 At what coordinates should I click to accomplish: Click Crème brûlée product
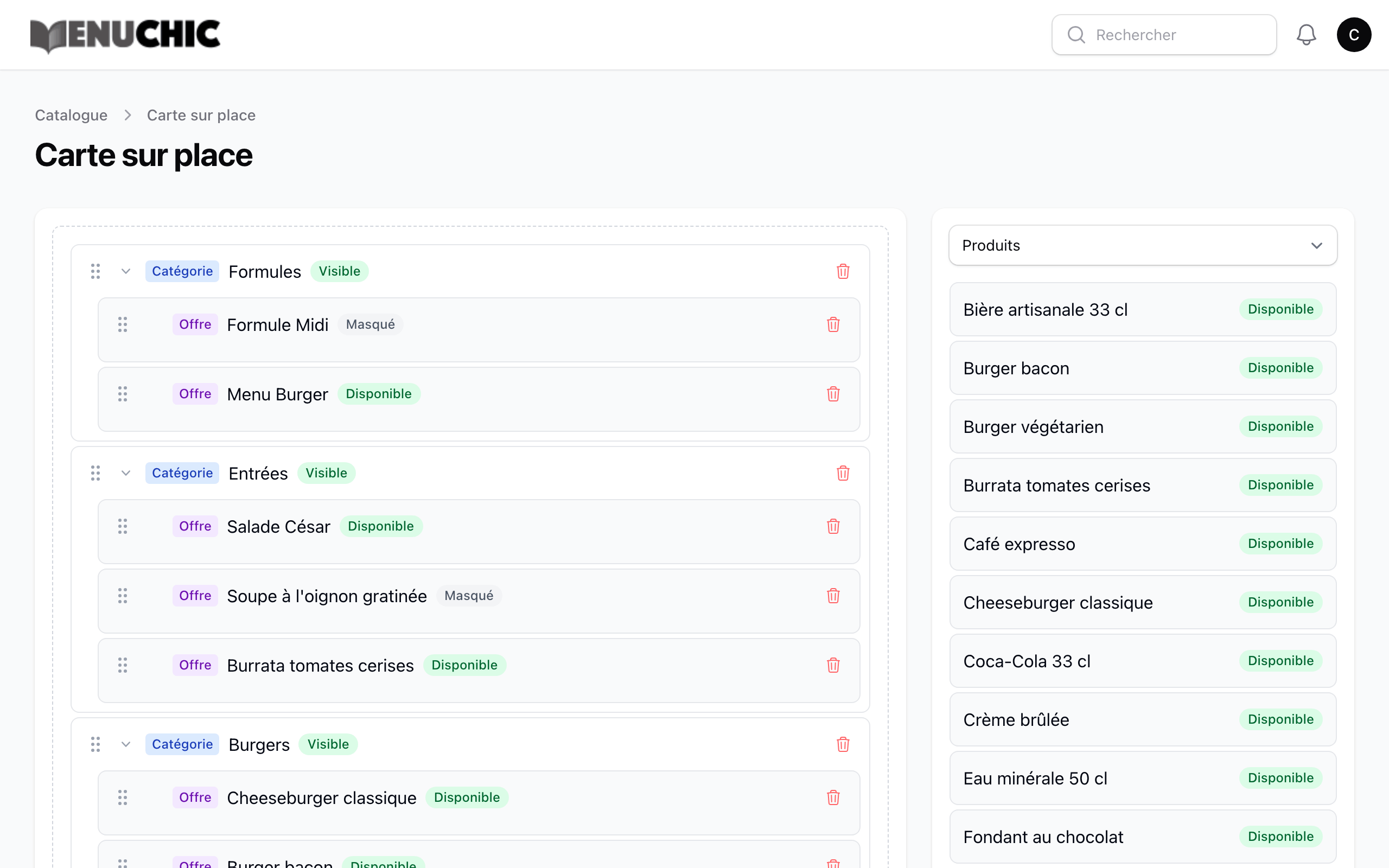point(1143,719)
